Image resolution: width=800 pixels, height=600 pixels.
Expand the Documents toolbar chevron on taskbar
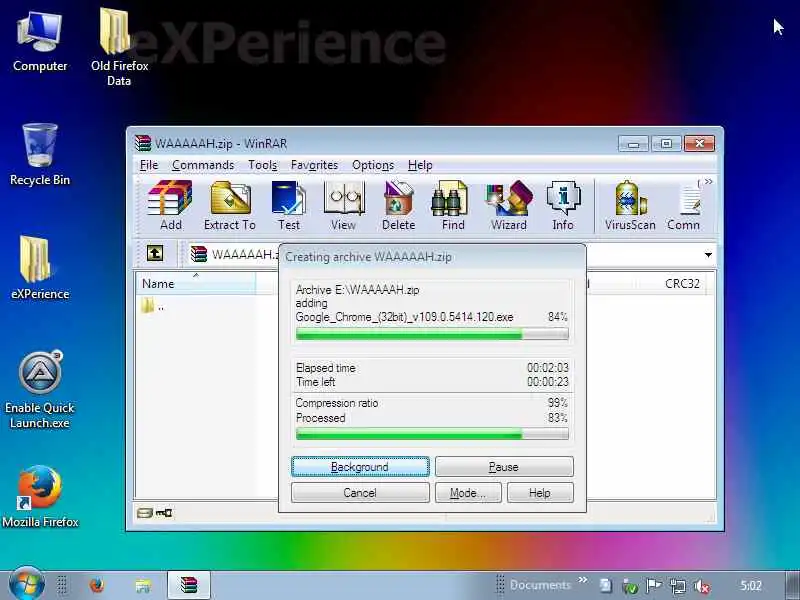click(x=583, y=580)
